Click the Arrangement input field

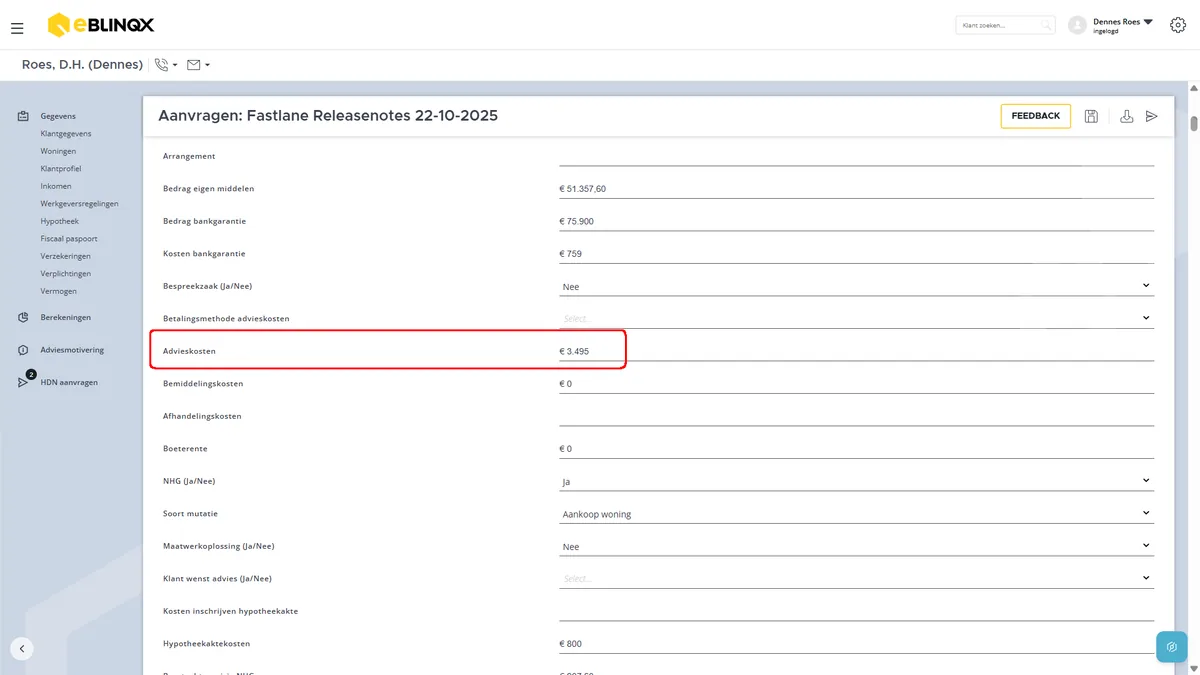(856, 155)
